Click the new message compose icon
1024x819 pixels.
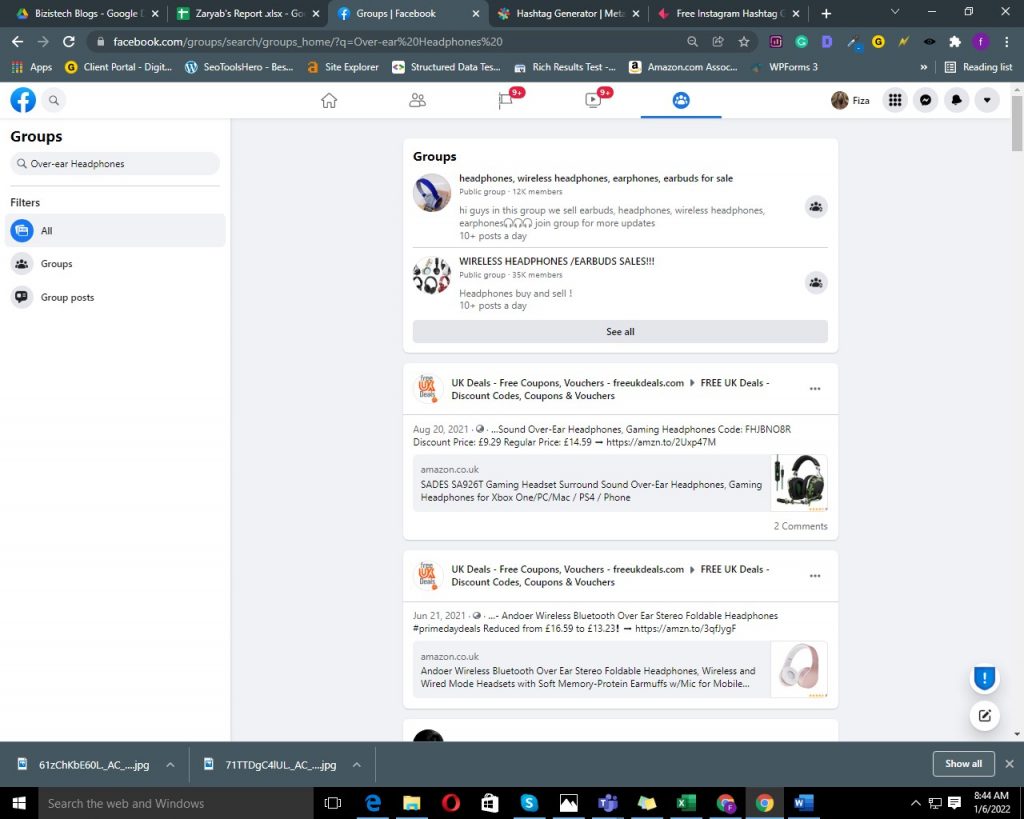click(984, 715)
